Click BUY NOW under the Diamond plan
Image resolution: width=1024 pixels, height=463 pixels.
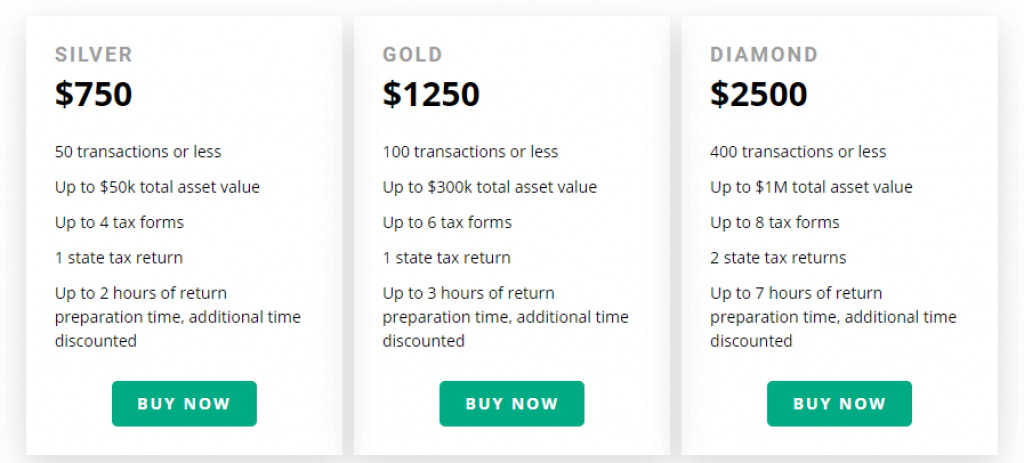(x=839, y=404)
